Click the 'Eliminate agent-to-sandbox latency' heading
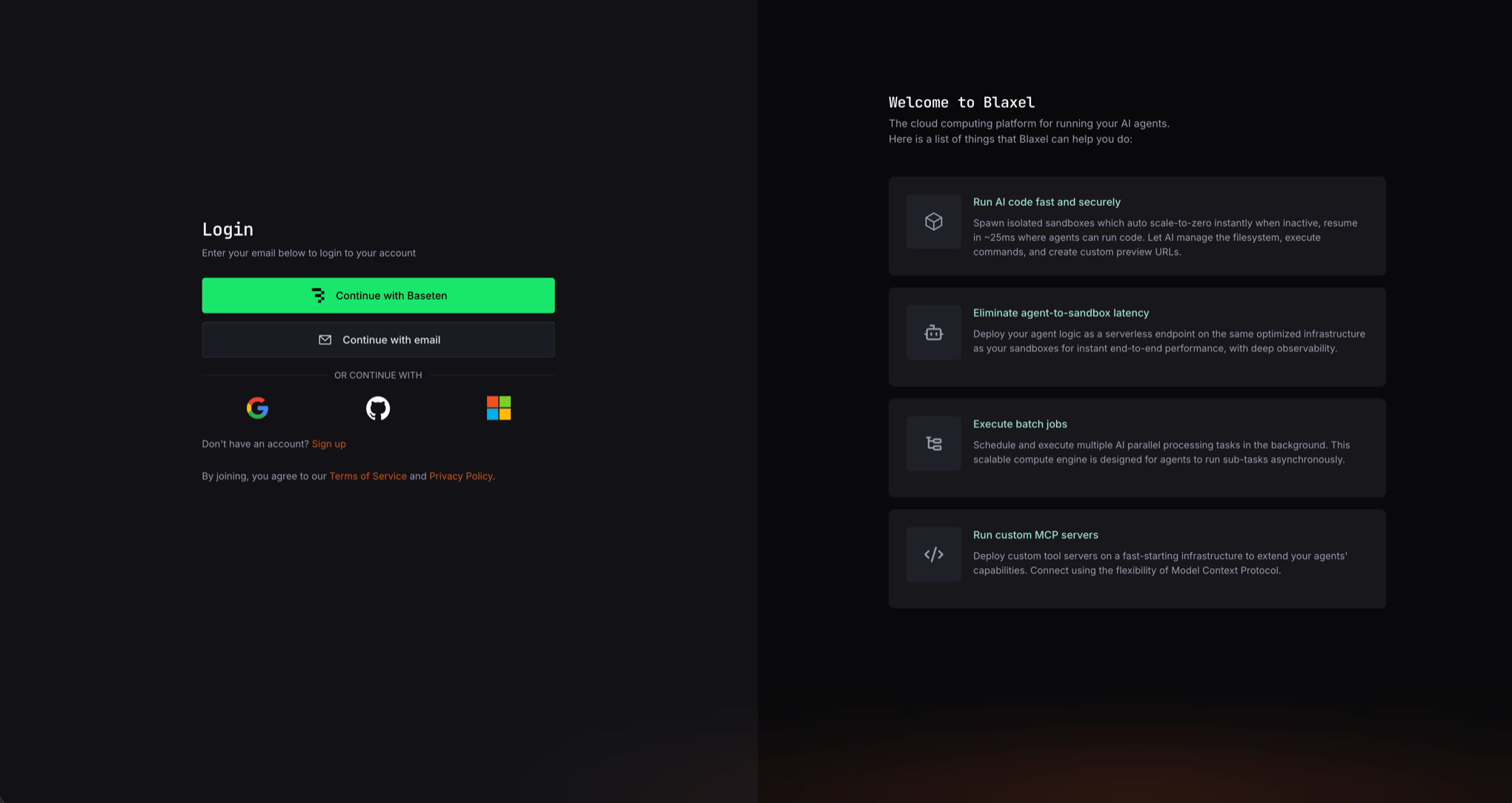 pos(1061,313)
